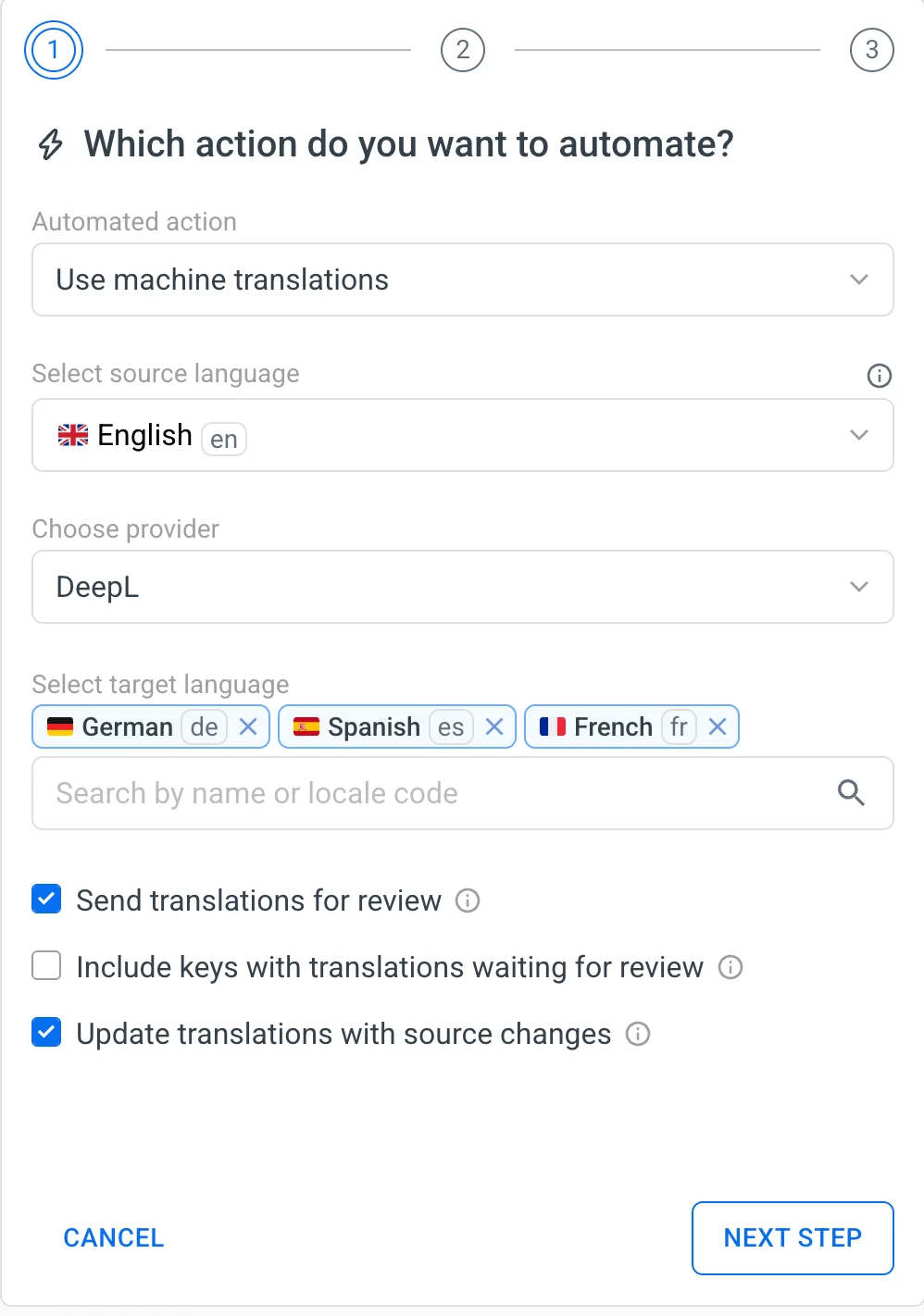Screen dimensions: 924x1316
Task: Show info for Send translations for review
Action: point(468,900)
